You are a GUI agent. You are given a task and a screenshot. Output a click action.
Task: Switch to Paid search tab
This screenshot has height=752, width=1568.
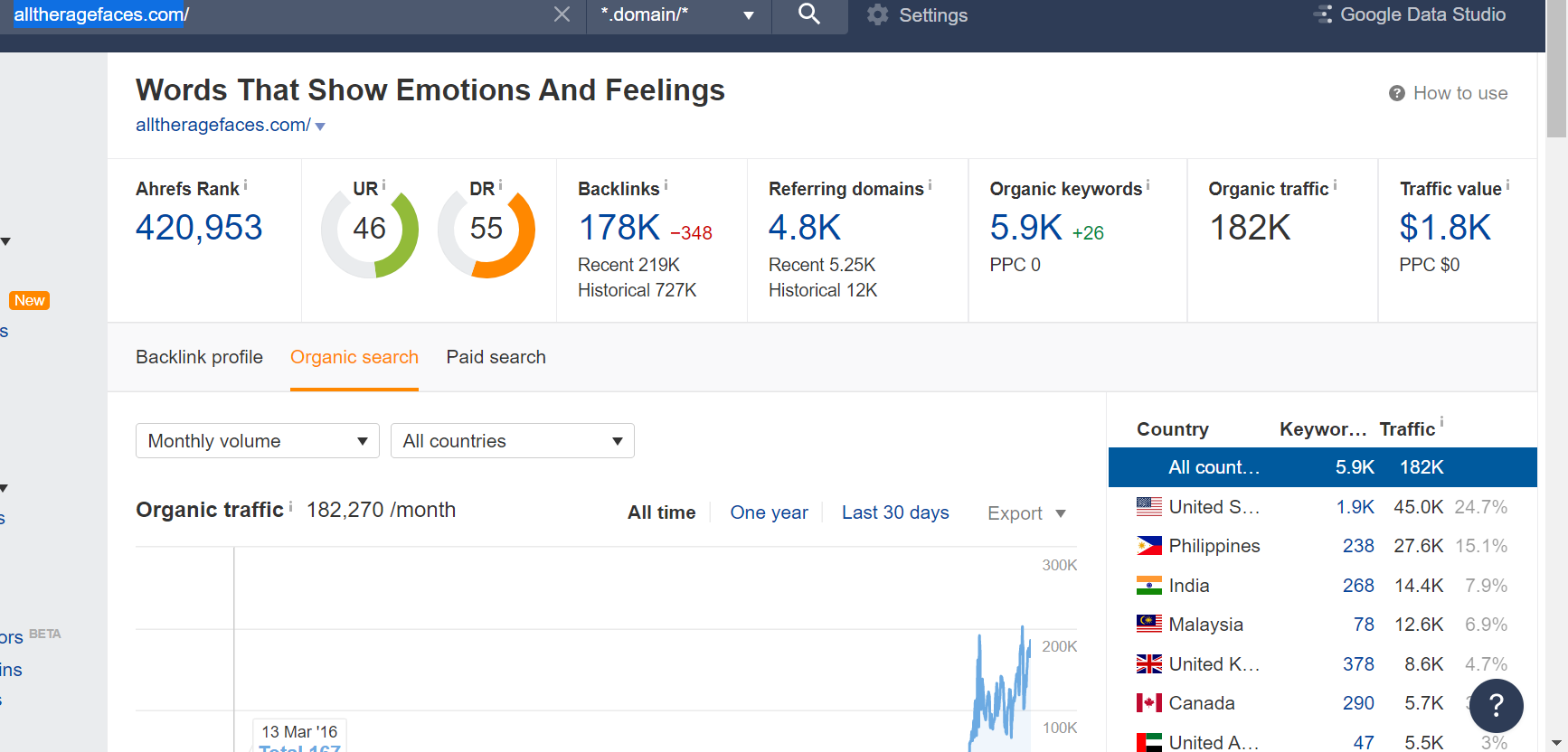pyautogui.click(x=496, y=357)
